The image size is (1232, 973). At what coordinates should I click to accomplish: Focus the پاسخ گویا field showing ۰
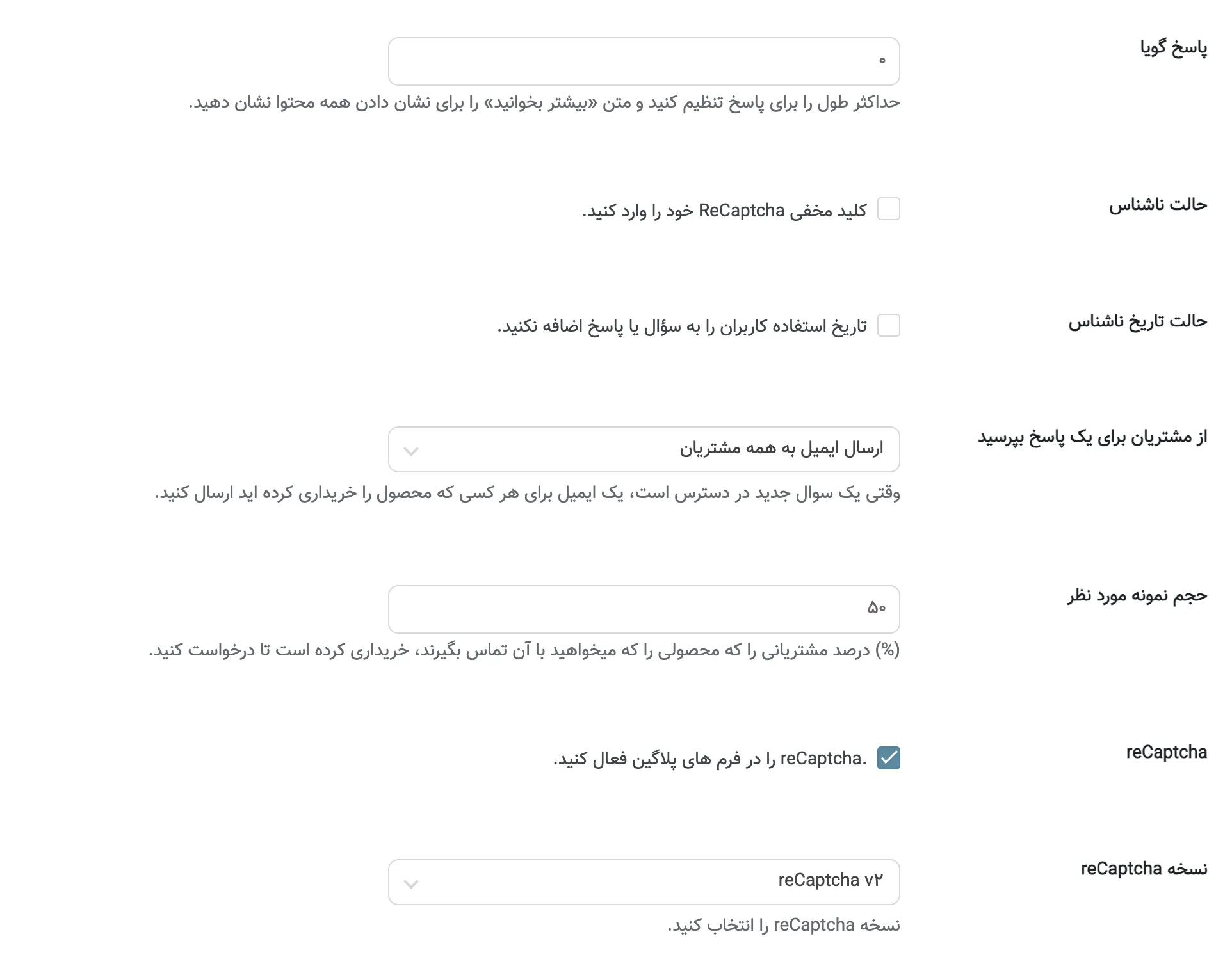[644, 61]
